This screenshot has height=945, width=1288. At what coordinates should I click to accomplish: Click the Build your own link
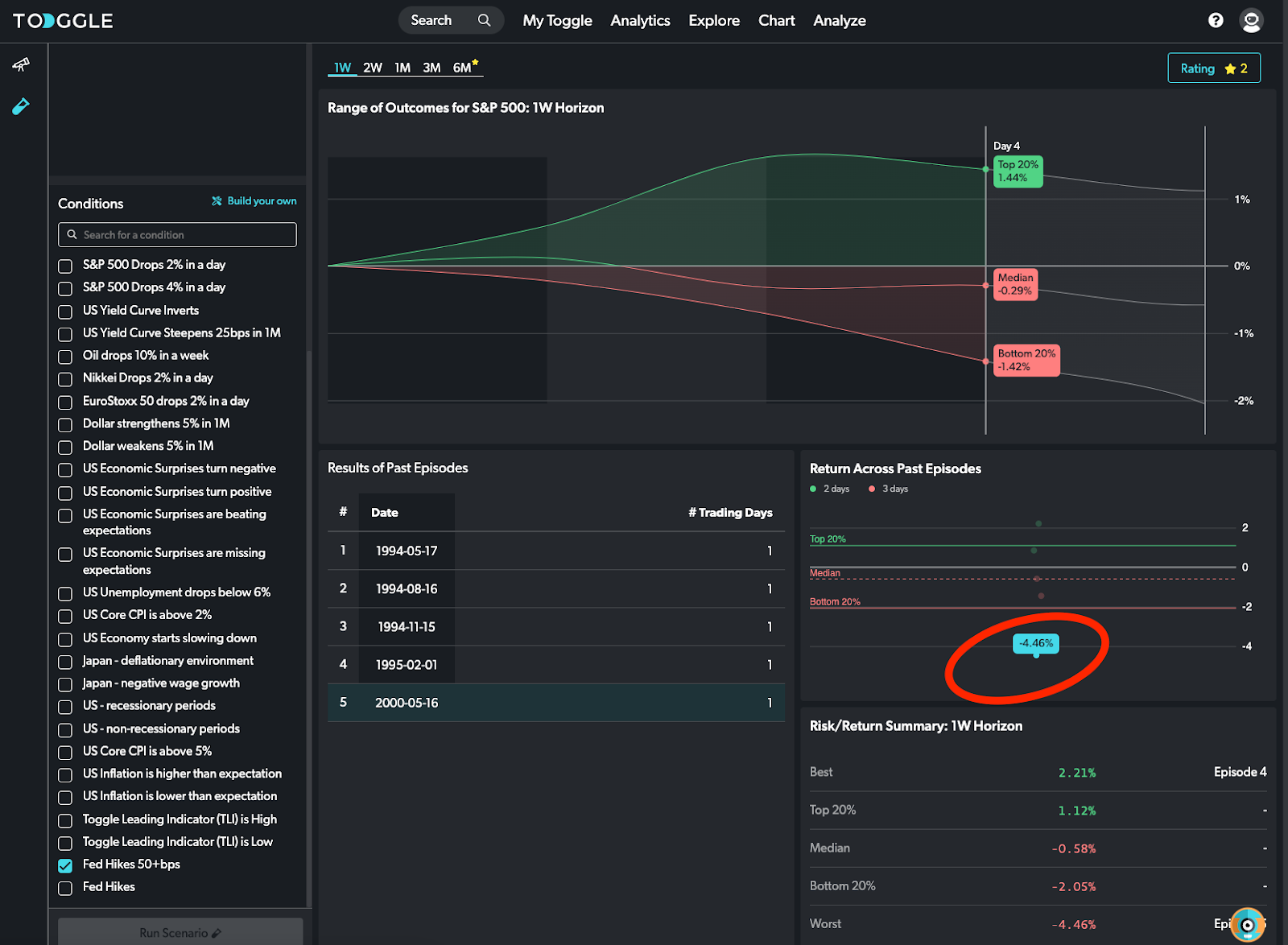click(262, 201)
